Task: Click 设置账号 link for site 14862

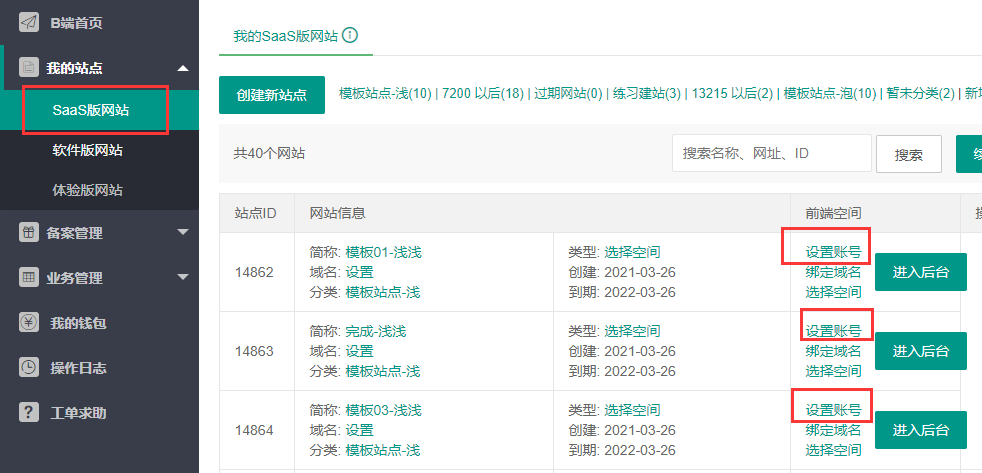Action: 833,252
